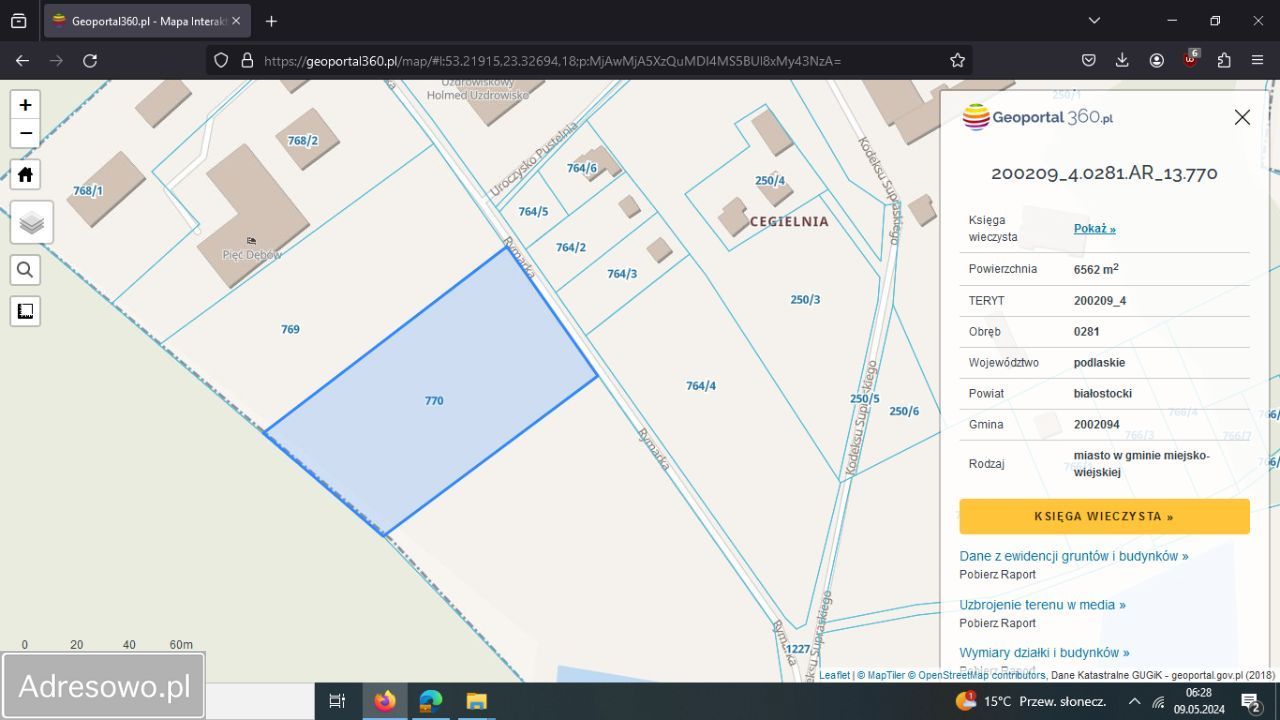Click the tracking protection shield icon
1280x720 pixels.
[x=222, y=60]
